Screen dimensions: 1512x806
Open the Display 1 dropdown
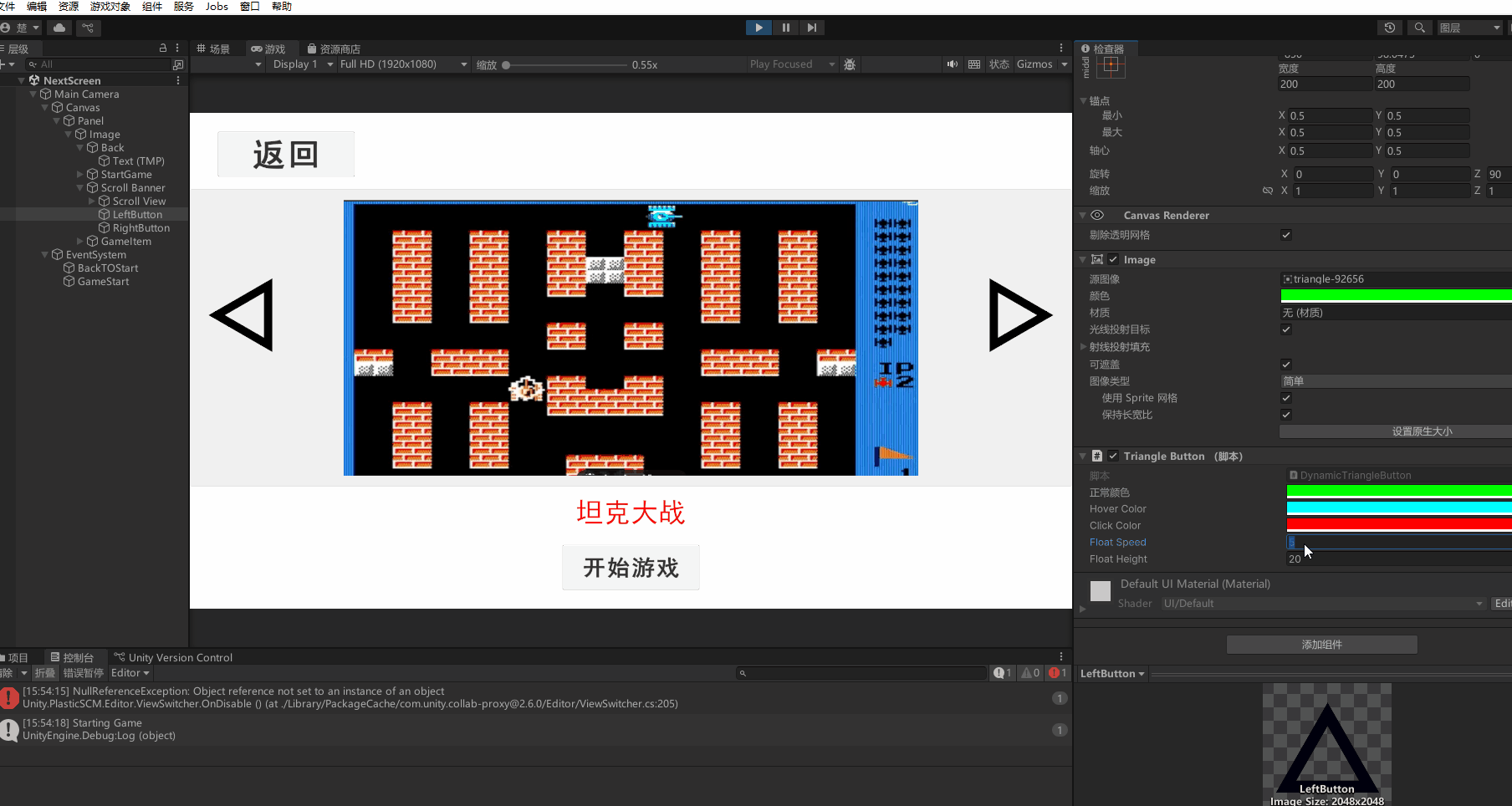point(303,64)
